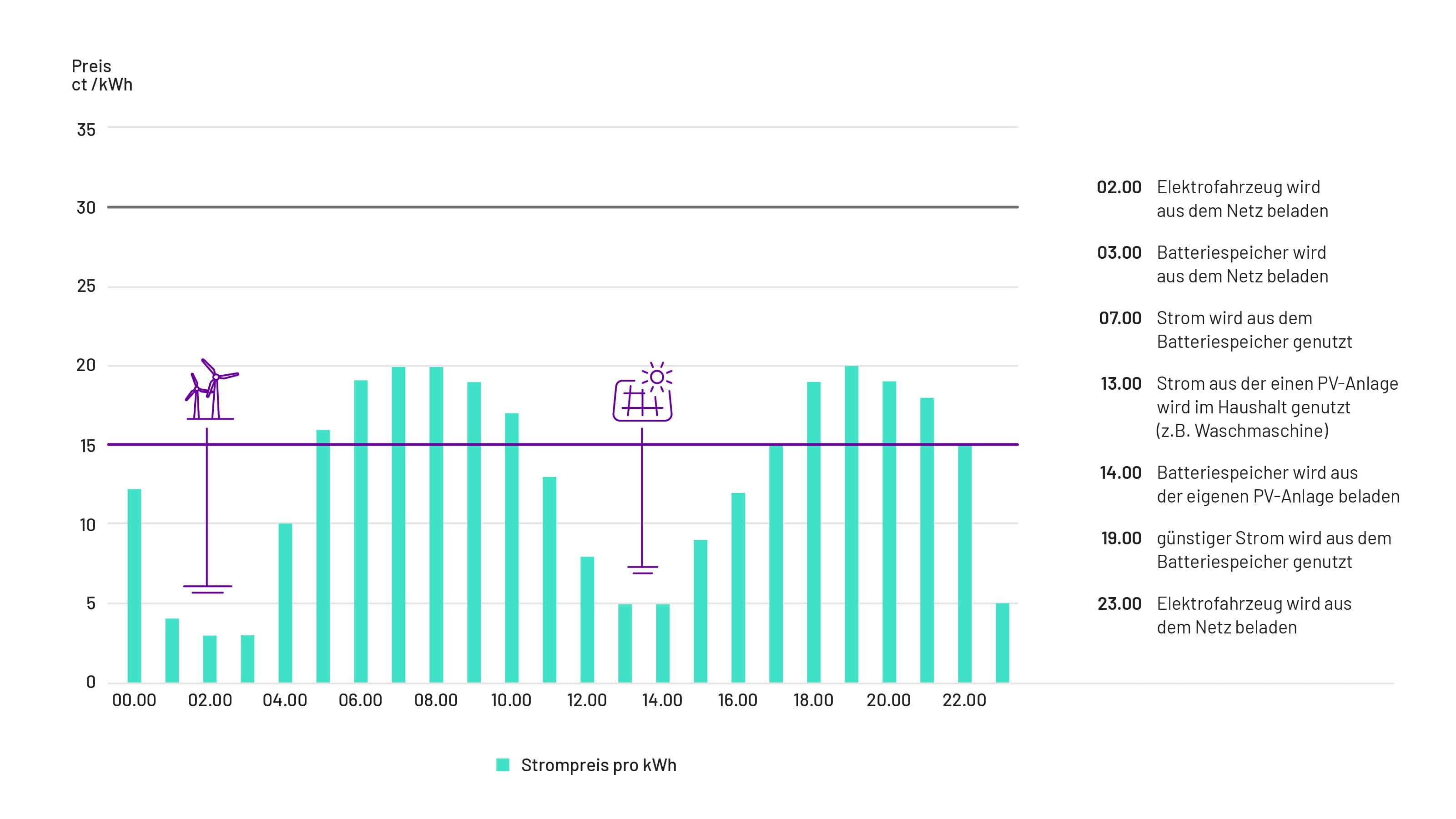The width and height of the screenshot is (1456, 819).
Task: Click the bar above 14.00
Action: click(662, 643)
